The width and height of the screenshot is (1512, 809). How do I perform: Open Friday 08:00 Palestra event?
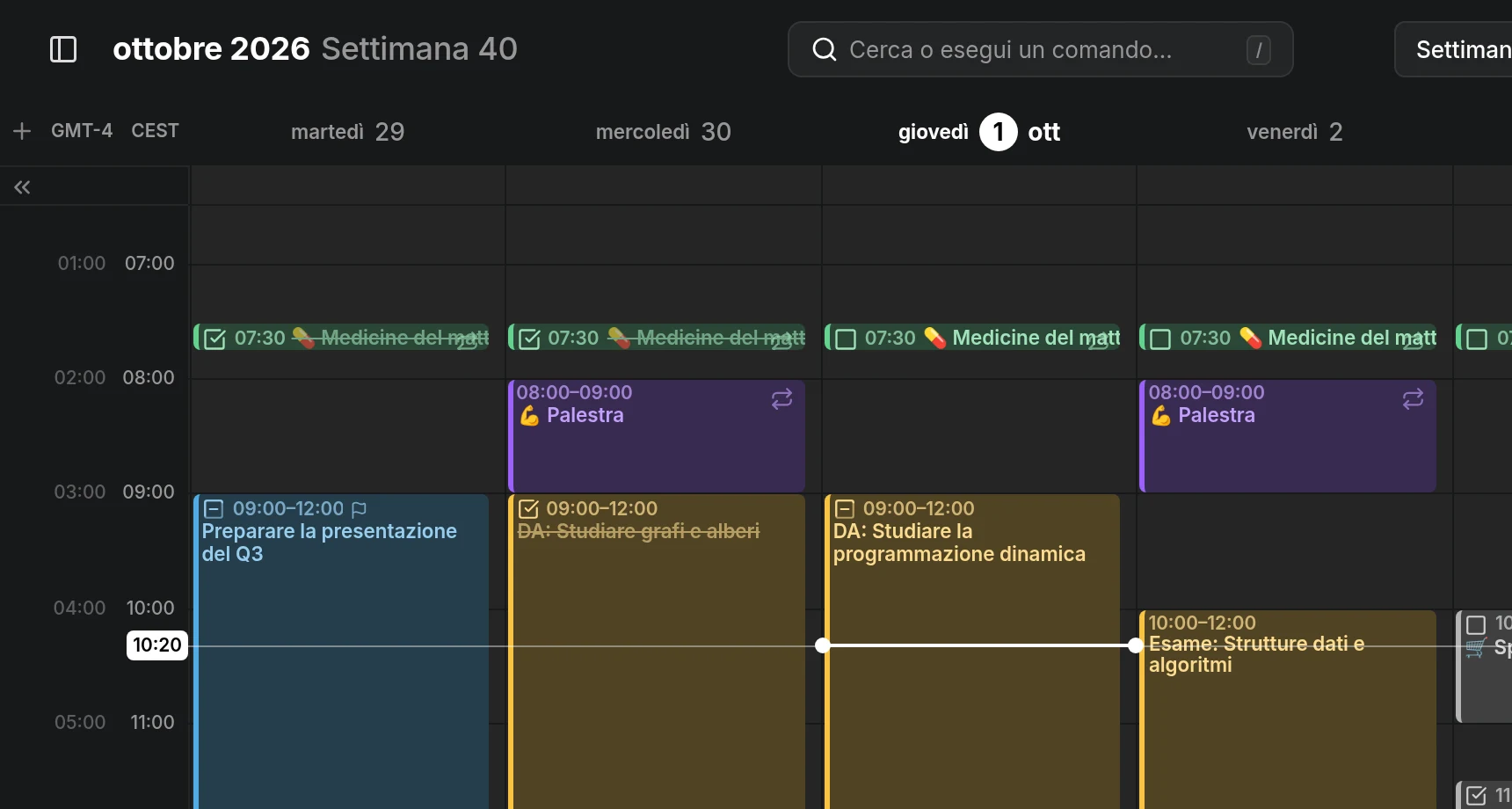point(1288,435)
